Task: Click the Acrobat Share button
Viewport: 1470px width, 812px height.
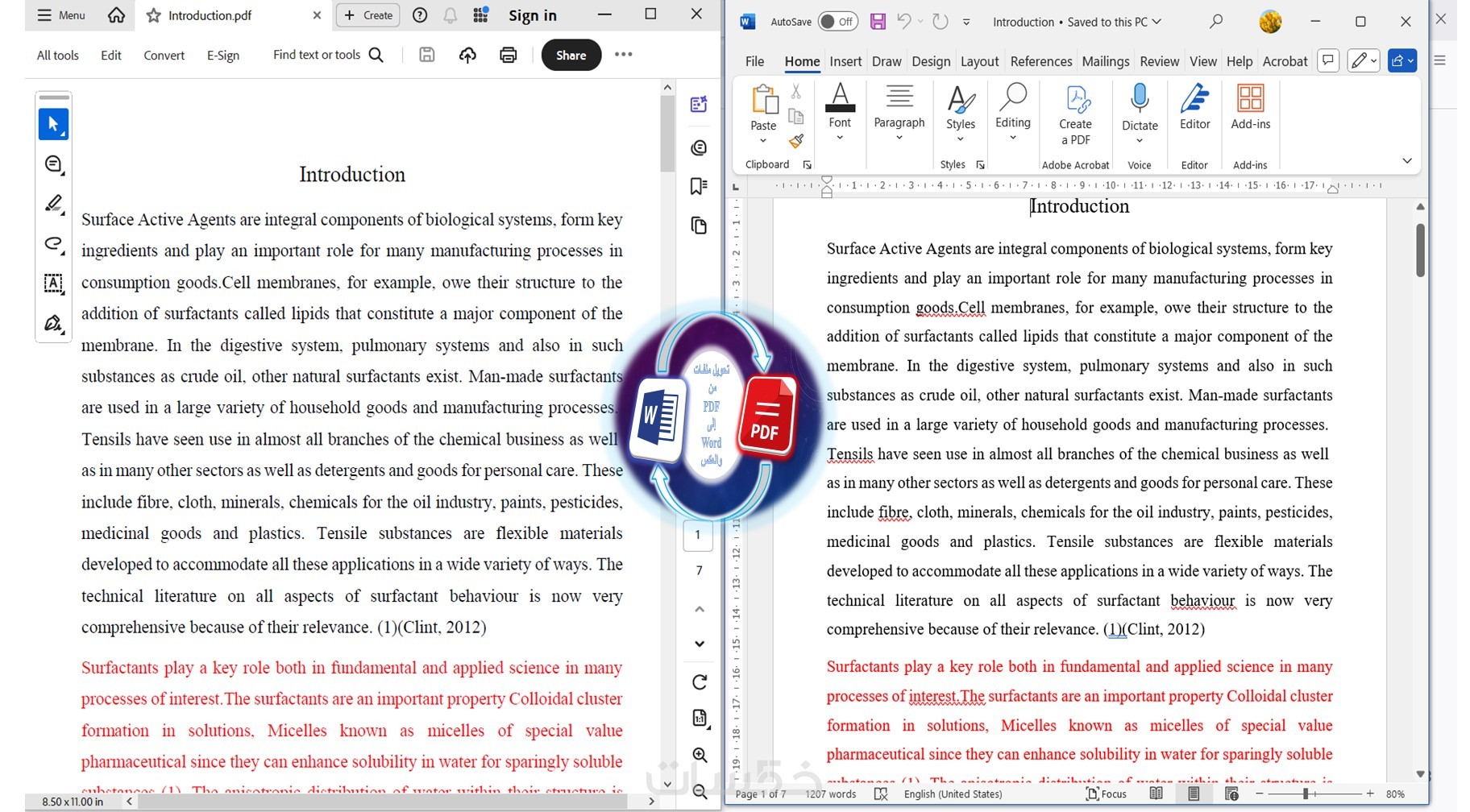Action: pyautogui.click(x=571, y=55)
